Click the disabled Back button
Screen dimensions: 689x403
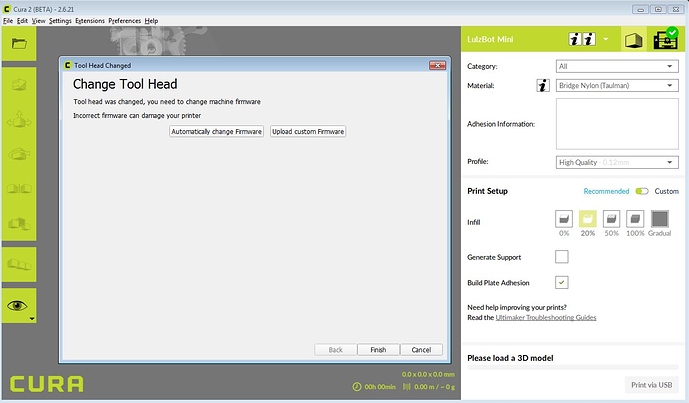335,350
